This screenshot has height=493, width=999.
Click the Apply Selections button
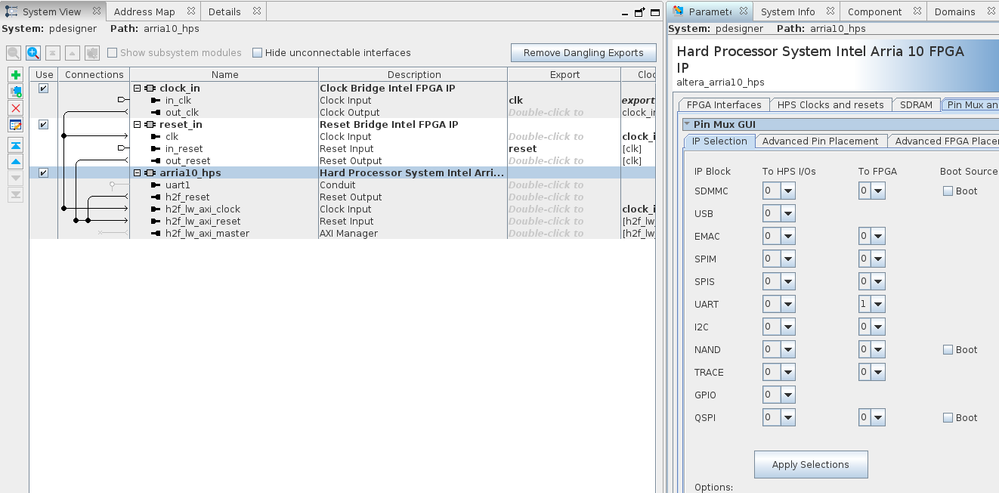pyautogui.click(x=810, y=464)
